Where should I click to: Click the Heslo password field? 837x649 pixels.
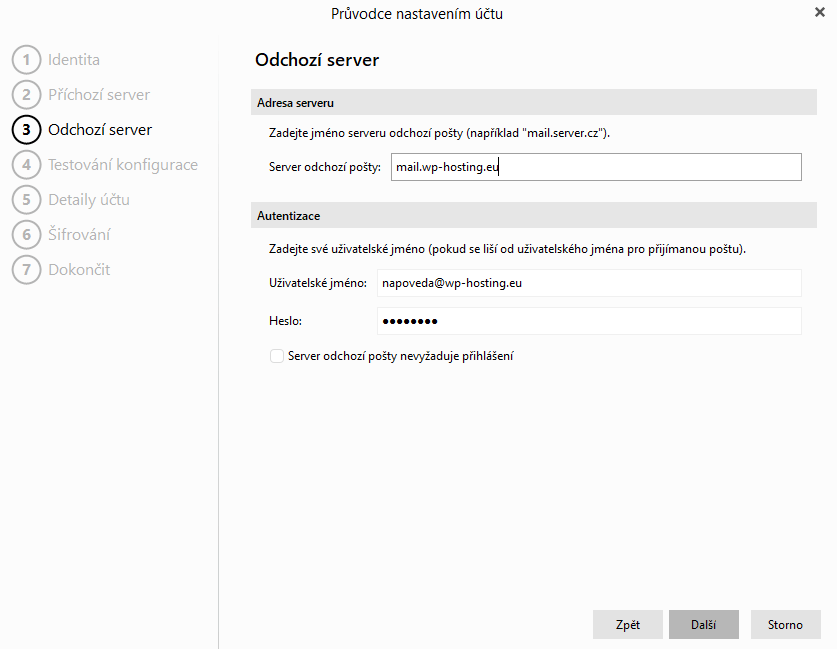(589, 321)
